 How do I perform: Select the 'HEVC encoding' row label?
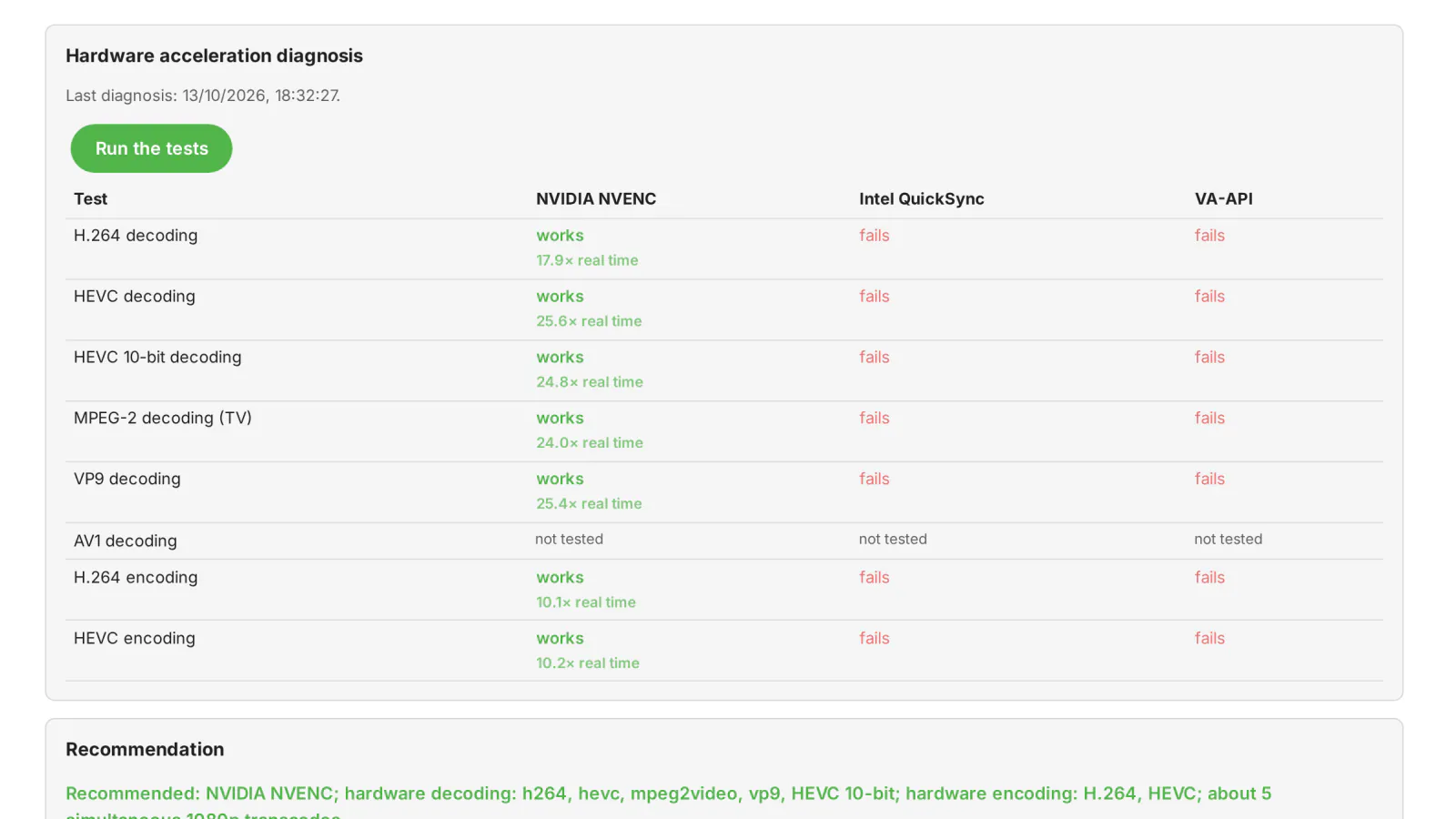135,639
